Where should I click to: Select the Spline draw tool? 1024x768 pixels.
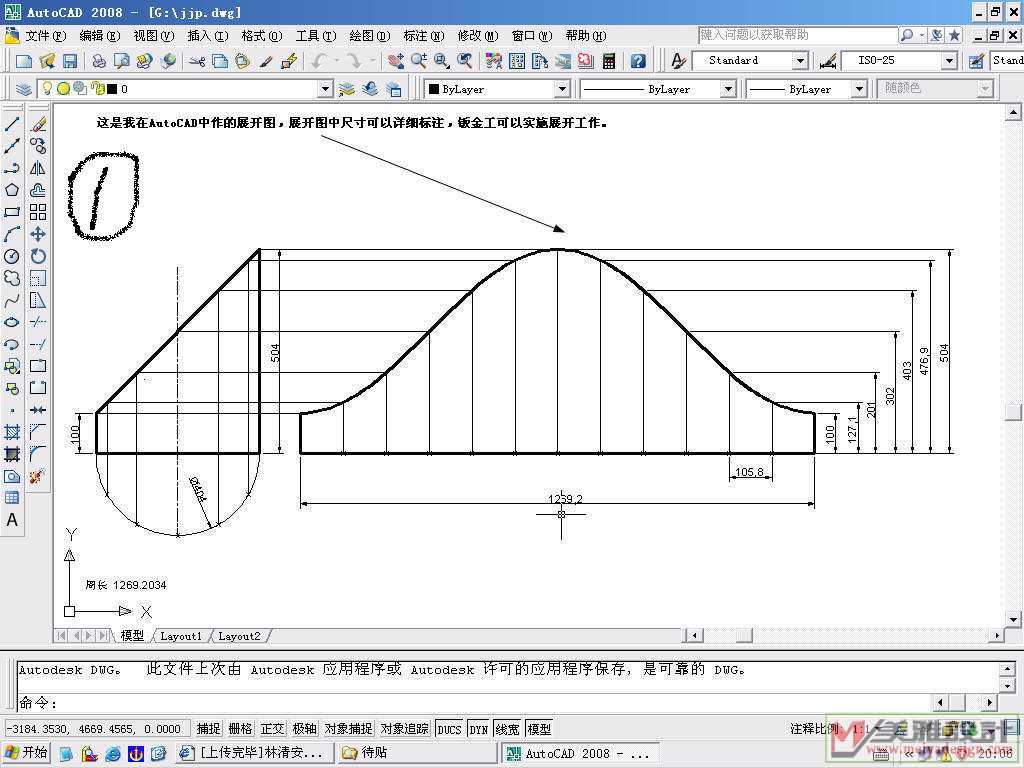(12, 300)
